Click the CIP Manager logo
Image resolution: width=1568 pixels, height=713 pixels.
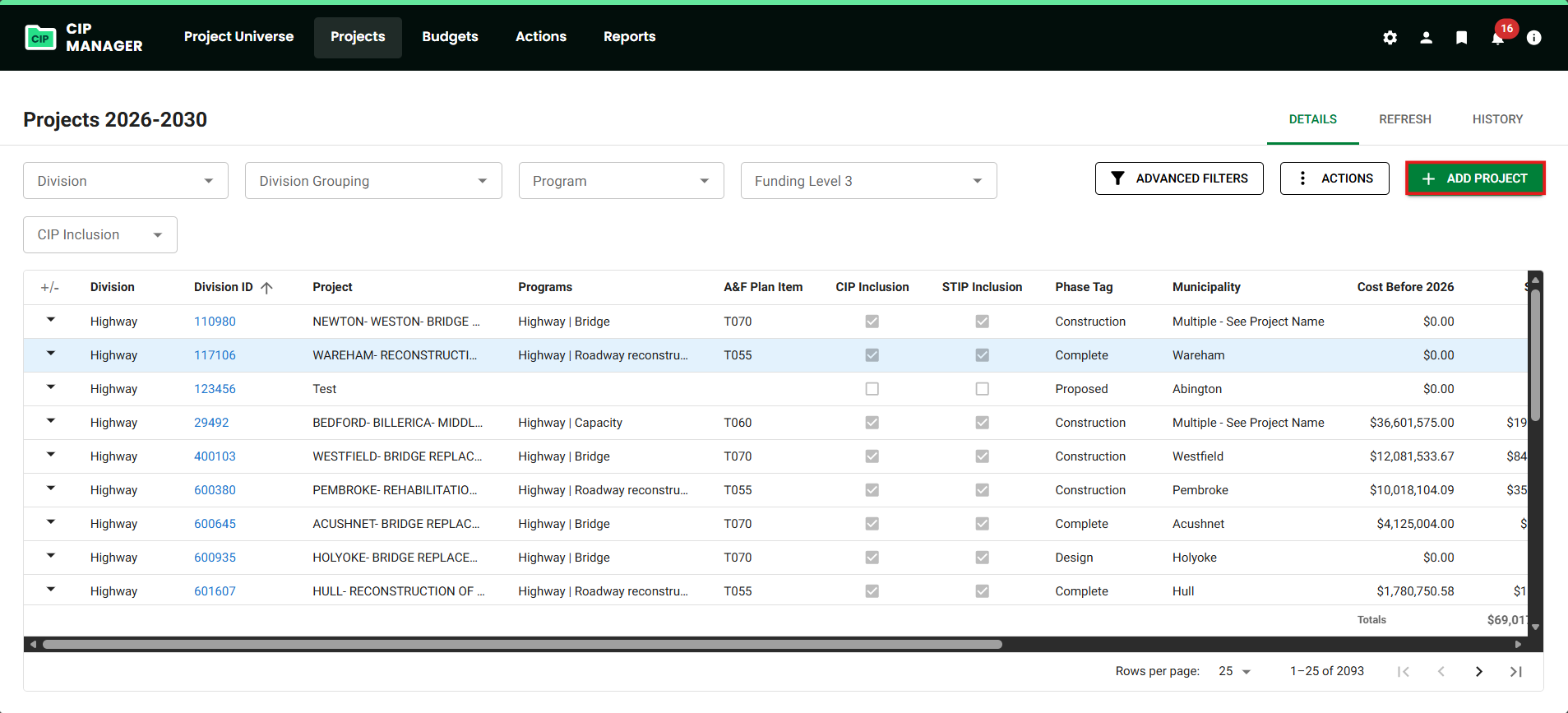[84, 38]
